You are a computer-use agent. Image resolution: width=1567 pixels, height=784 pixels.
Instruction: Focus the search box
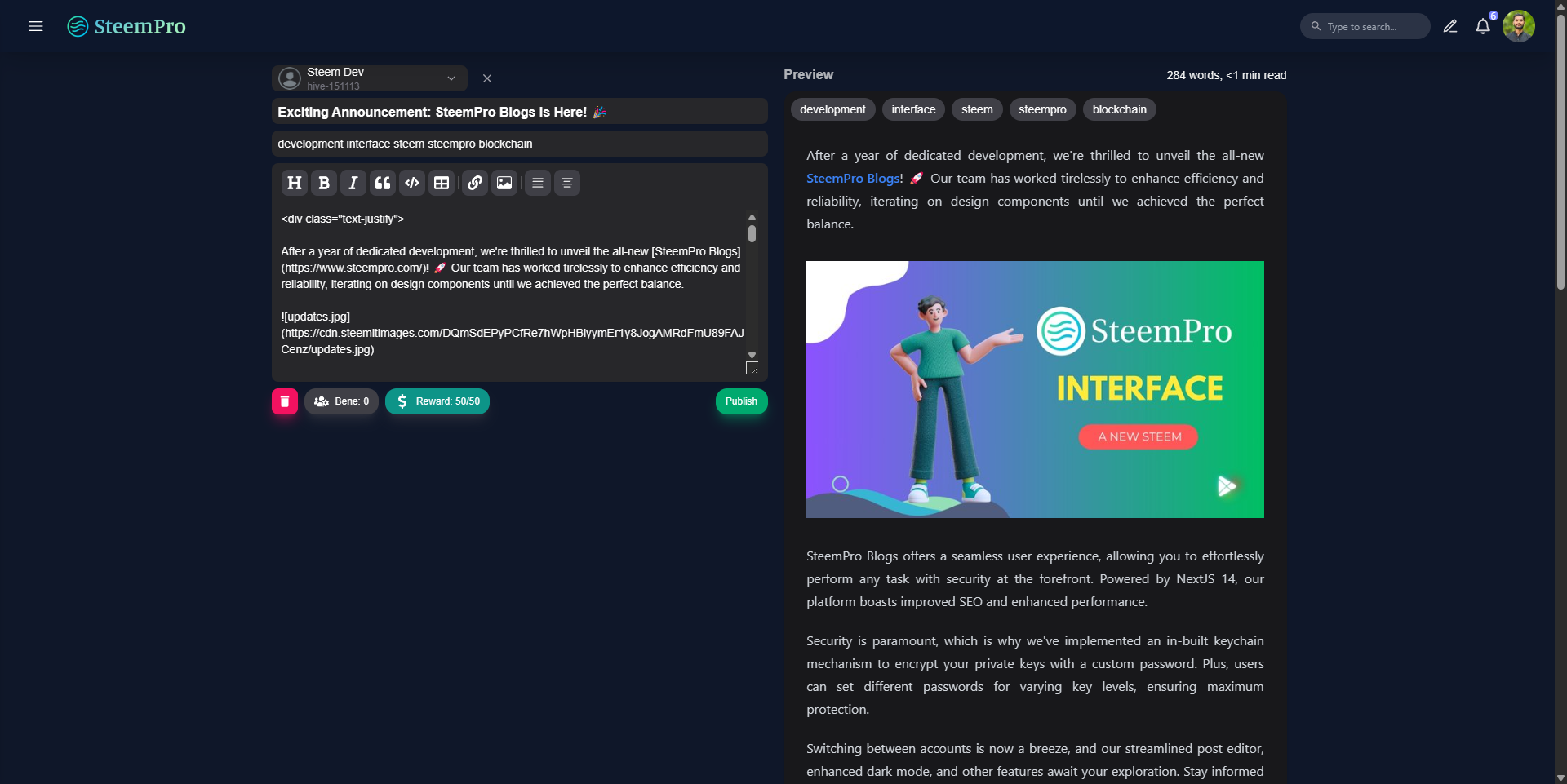1365,26
